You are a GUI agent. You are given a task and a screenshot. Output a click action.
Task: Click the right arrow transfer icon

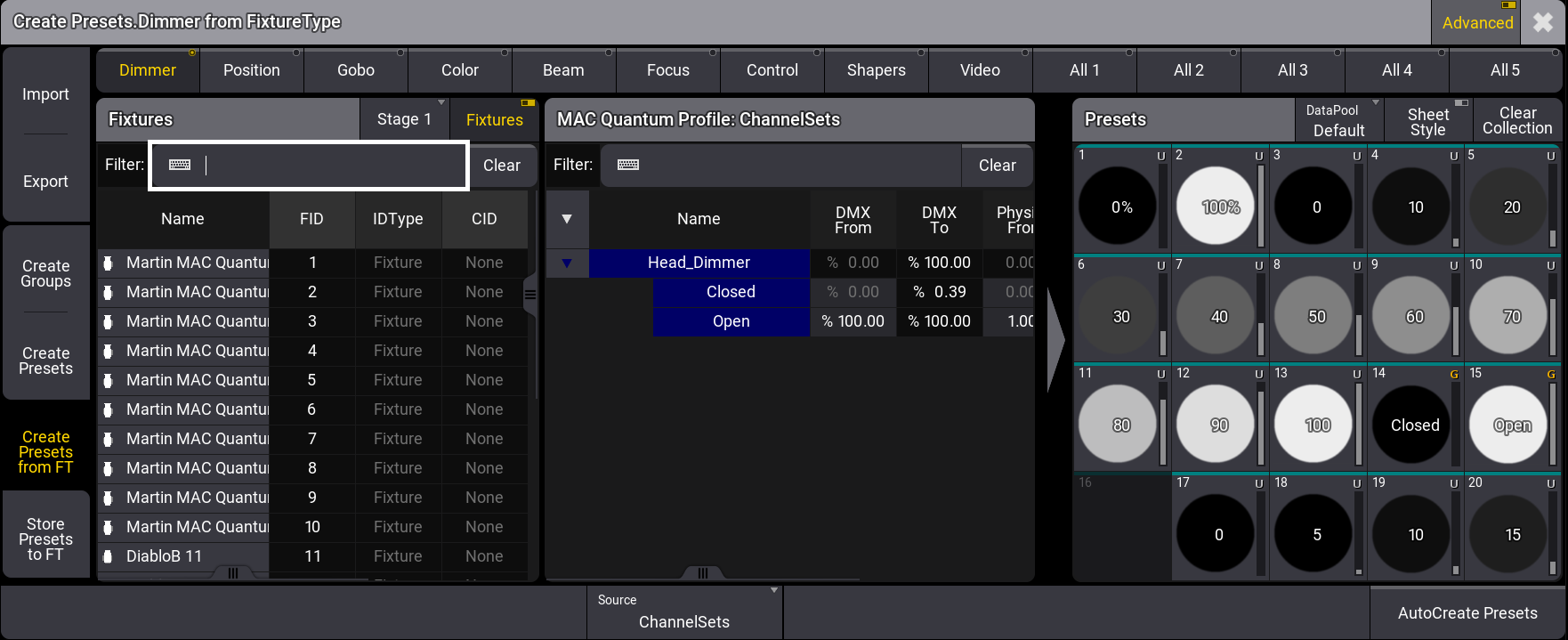(x=1055, y=339)
